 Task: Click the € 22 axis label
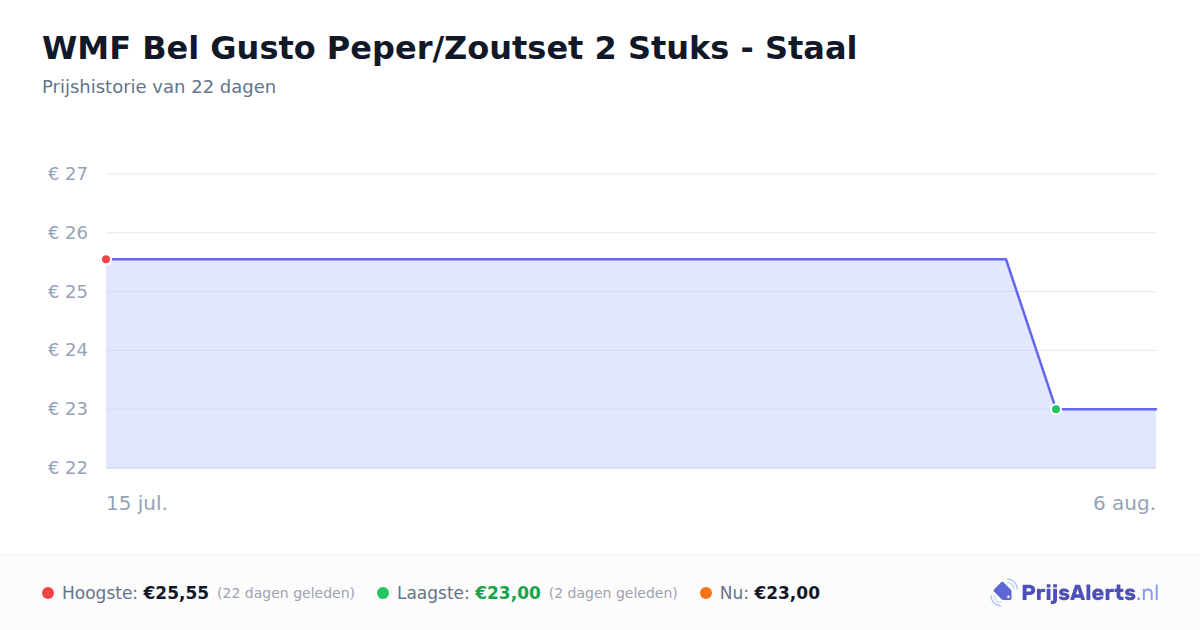point(68,468)
